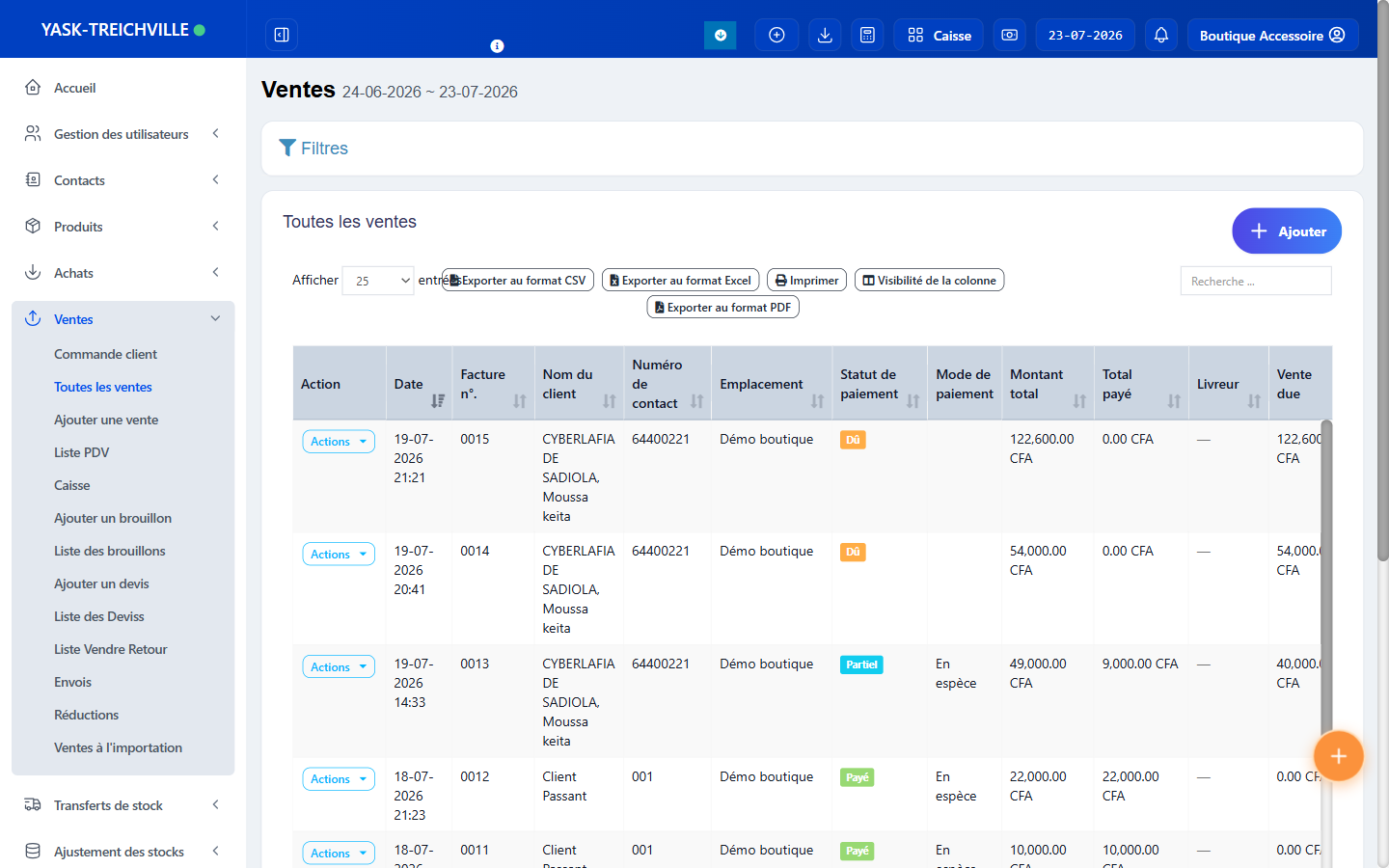Click the plus-circle icon in header
This screenshot has height=868, width=1389.
point(776,35)
